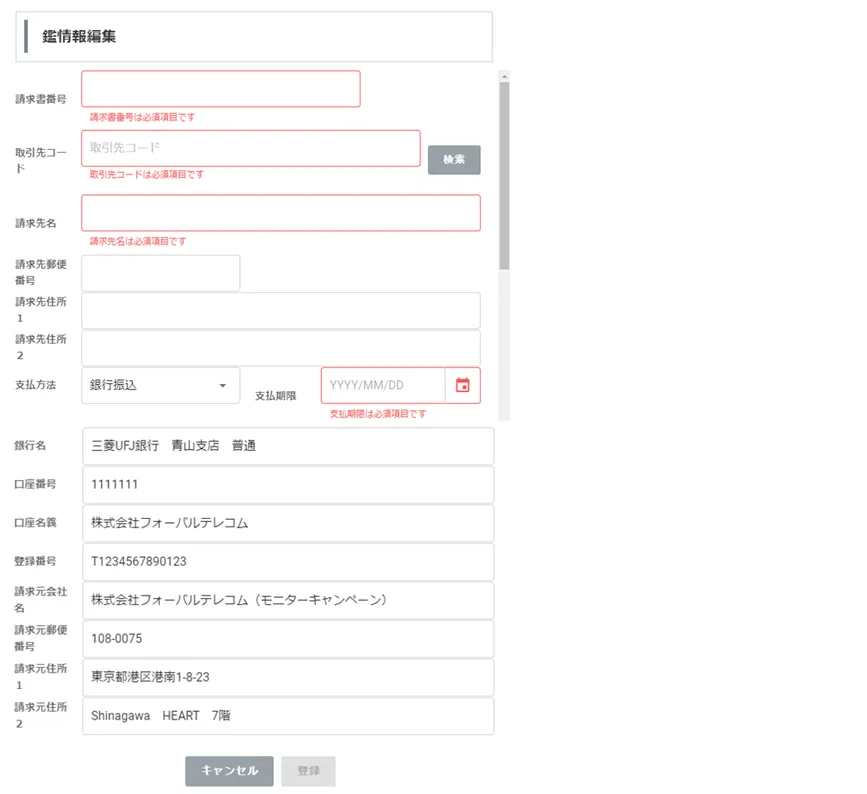Click the error text 請求先名は必須項目です
The width and height of the screenshot is (867, 794).
coord(138,241)
